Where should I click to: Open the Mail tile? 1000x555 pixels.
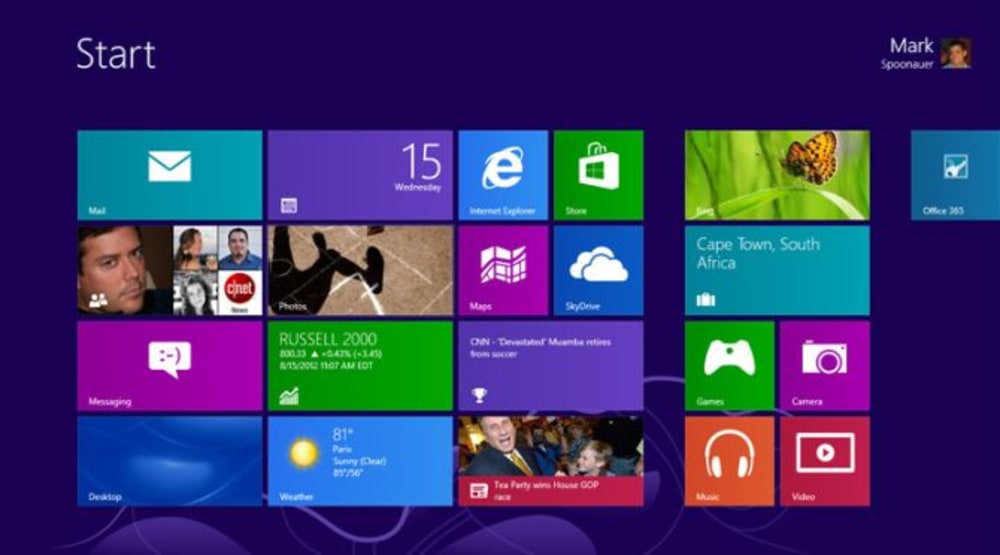(170, 175)
